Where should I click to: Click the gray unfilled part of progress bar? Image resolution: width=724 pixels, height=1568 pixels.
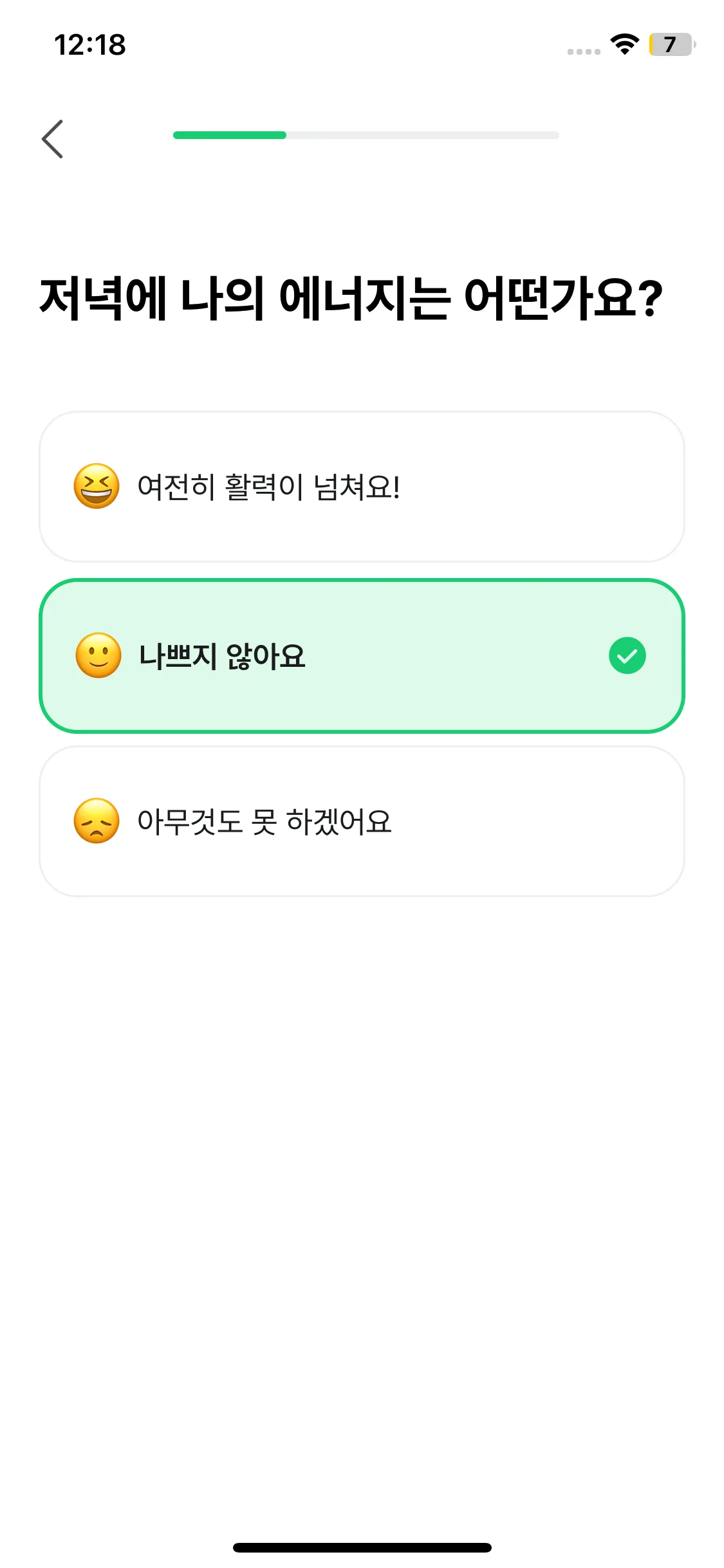point(422,135)
